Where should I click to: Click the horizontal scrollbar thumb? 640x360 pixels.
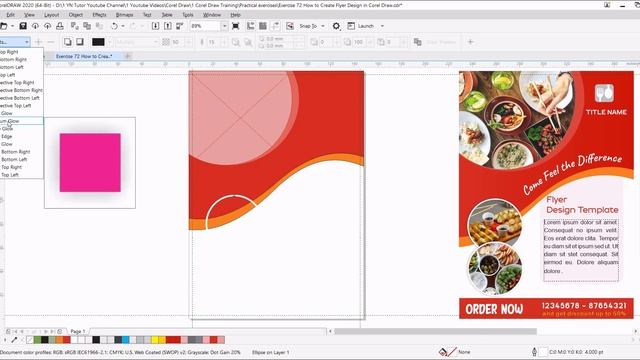click(x=435, y=331)
